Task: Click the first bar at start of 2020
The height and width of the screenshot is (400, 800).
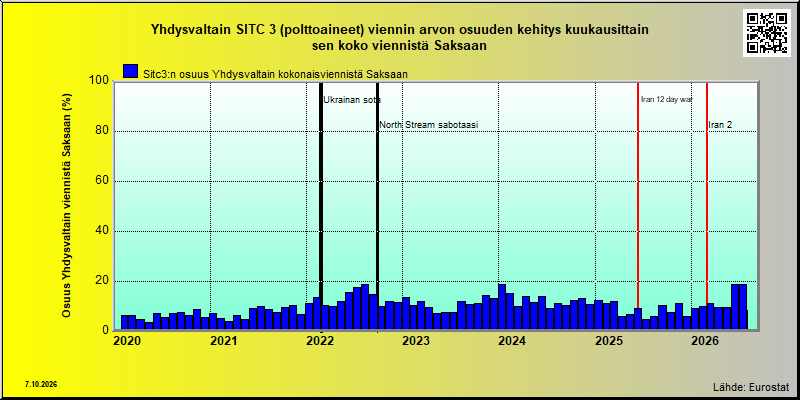Action: pyautogui.click(x=124, y=323)
